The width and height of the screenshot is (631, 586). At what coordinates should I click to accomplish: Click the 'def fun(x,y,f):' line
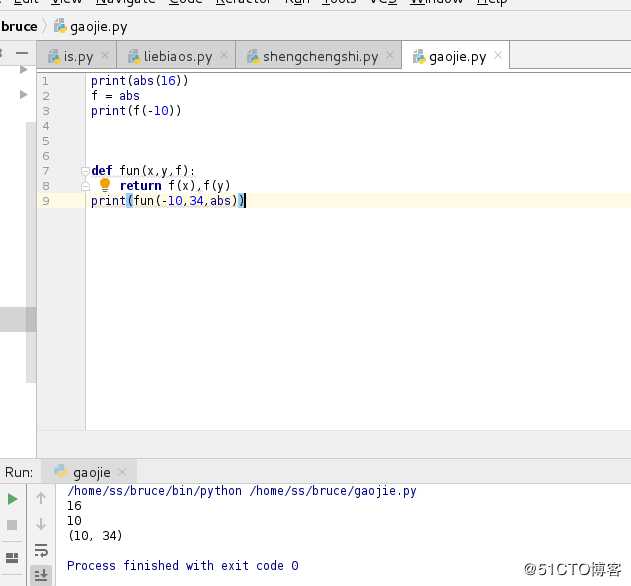pos(143,171)
